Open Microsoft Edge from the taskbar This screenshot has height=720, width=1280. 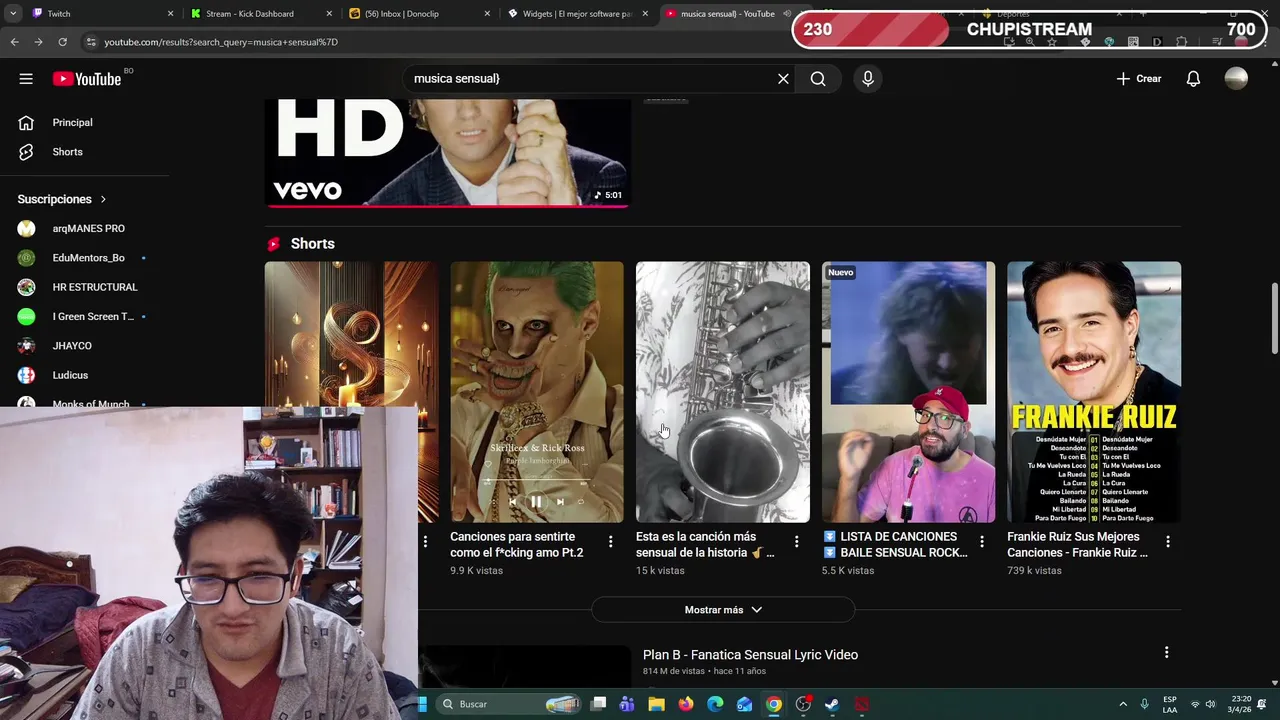[715, 704]
